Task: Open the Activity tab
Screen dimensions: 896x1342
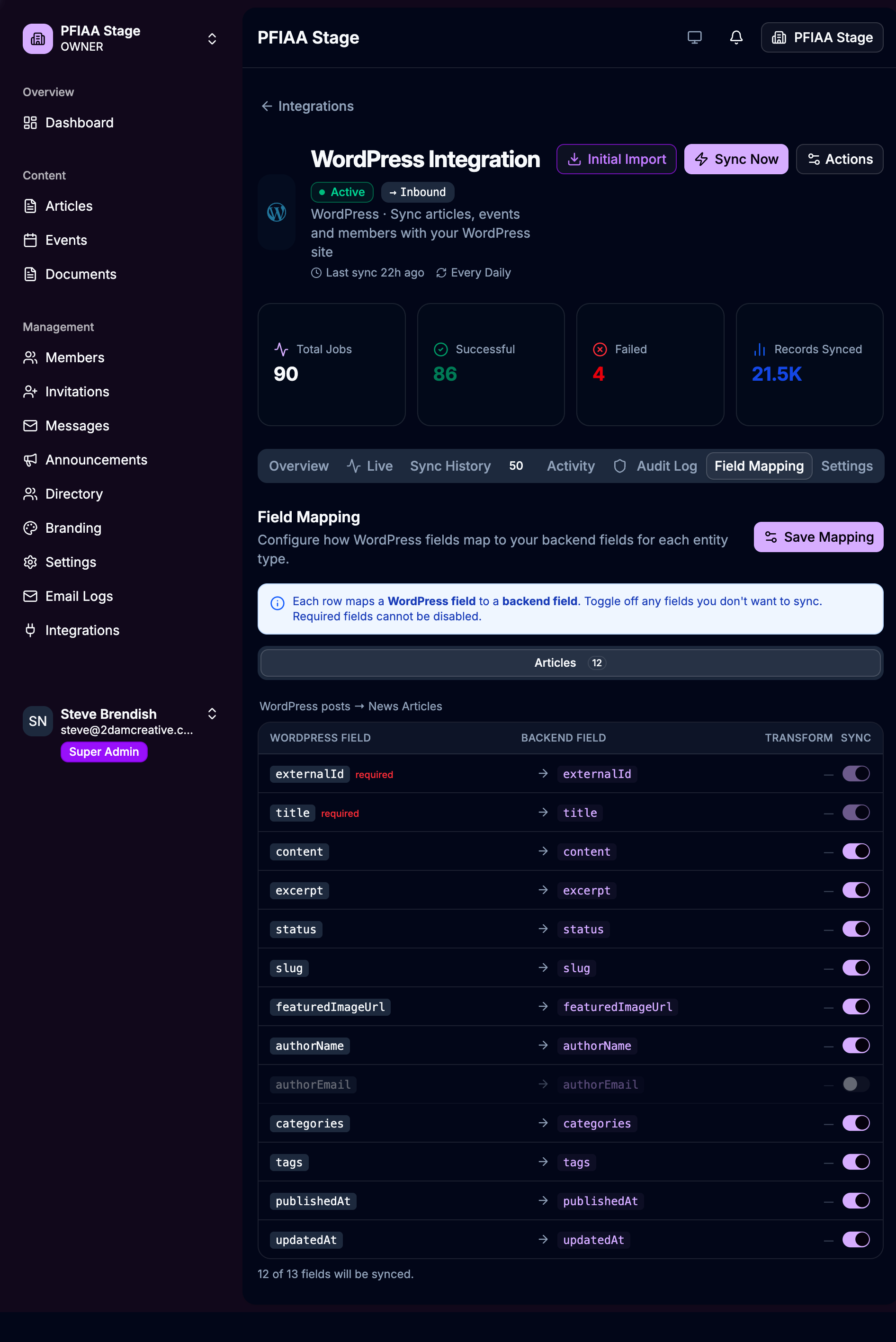Action: (570, 466)
